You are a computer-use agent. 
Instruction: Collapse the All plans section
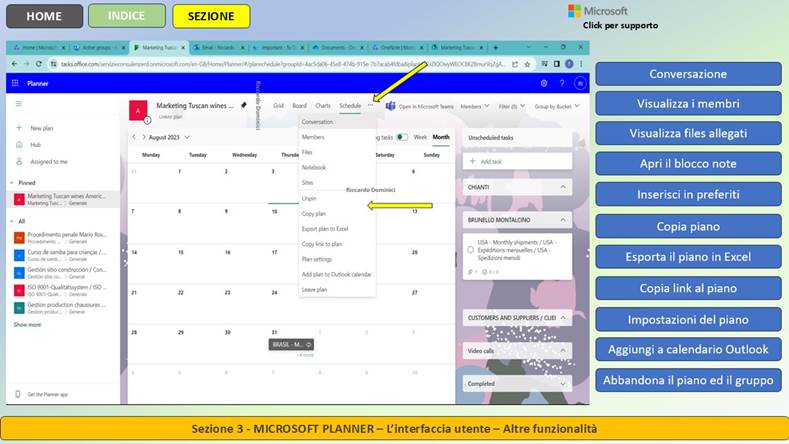click(12, 221)
